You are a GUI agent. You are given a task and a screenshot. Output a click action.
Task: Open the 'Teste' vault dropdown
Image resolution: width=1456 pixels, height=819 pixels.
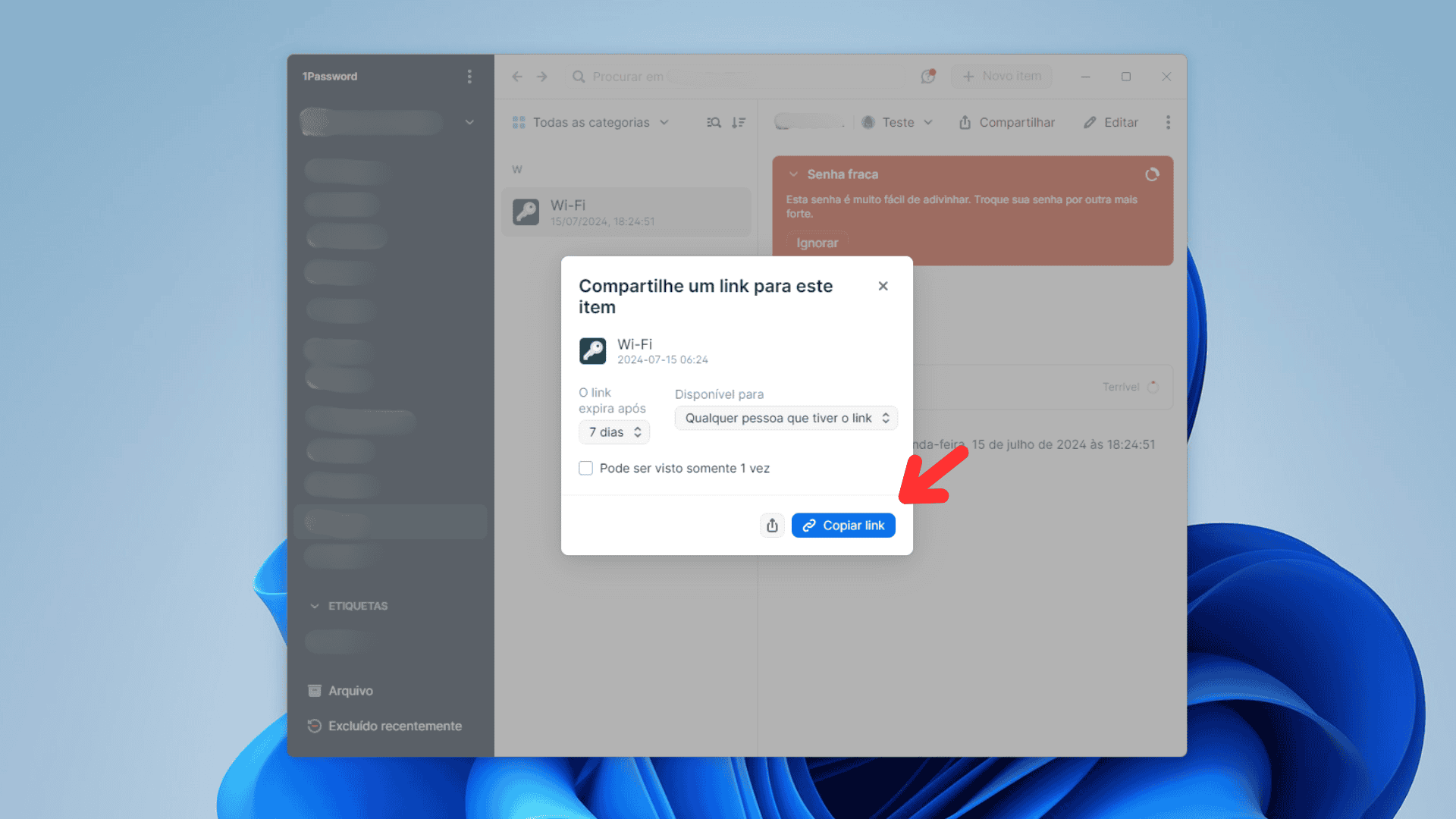point(897,122)
